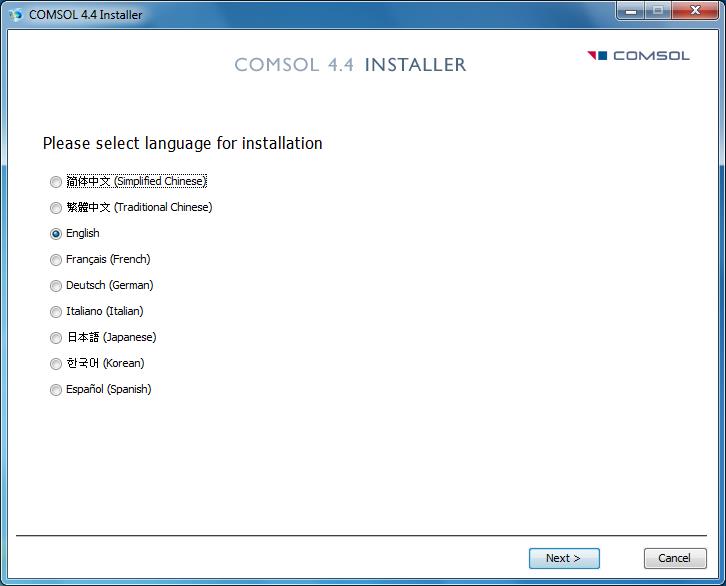Choose Italiano (Italian) language option
726x586 pixels.
56,312
